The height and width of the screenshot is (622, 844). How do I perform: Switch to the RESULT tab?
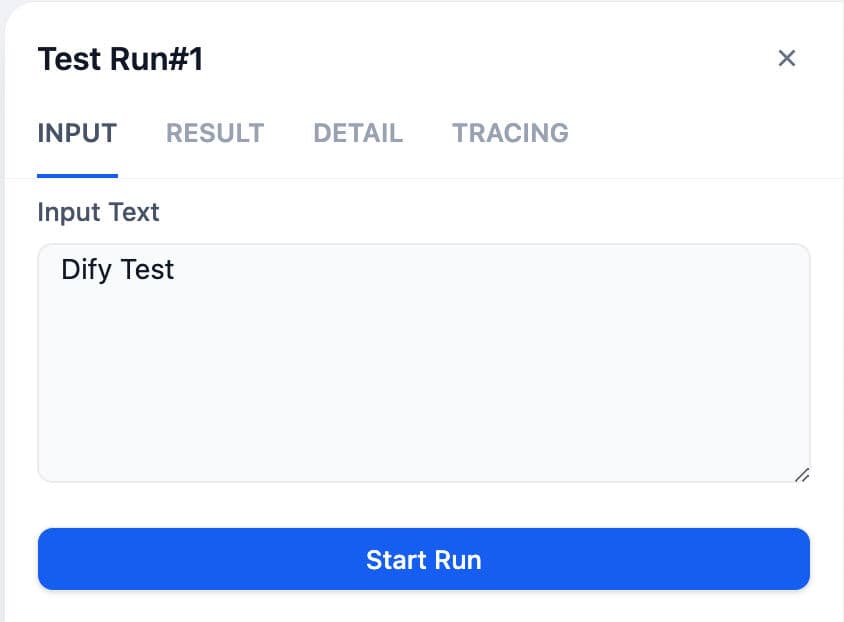click(x=215, y=133)
